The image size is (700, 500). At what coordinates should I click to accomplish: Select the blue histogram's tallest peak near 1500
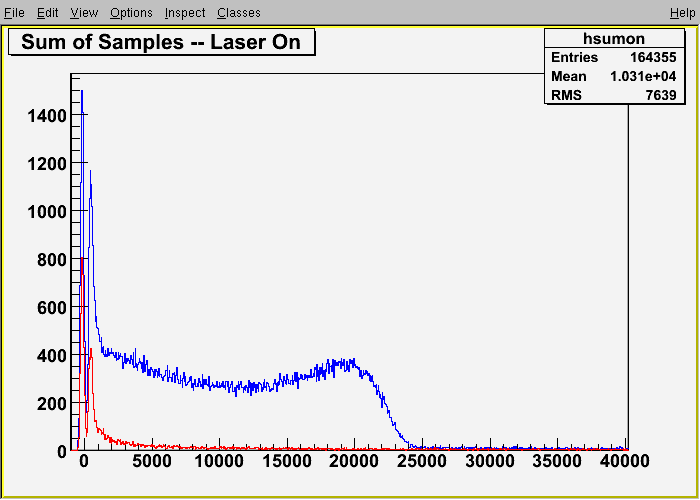coord(82,91)
